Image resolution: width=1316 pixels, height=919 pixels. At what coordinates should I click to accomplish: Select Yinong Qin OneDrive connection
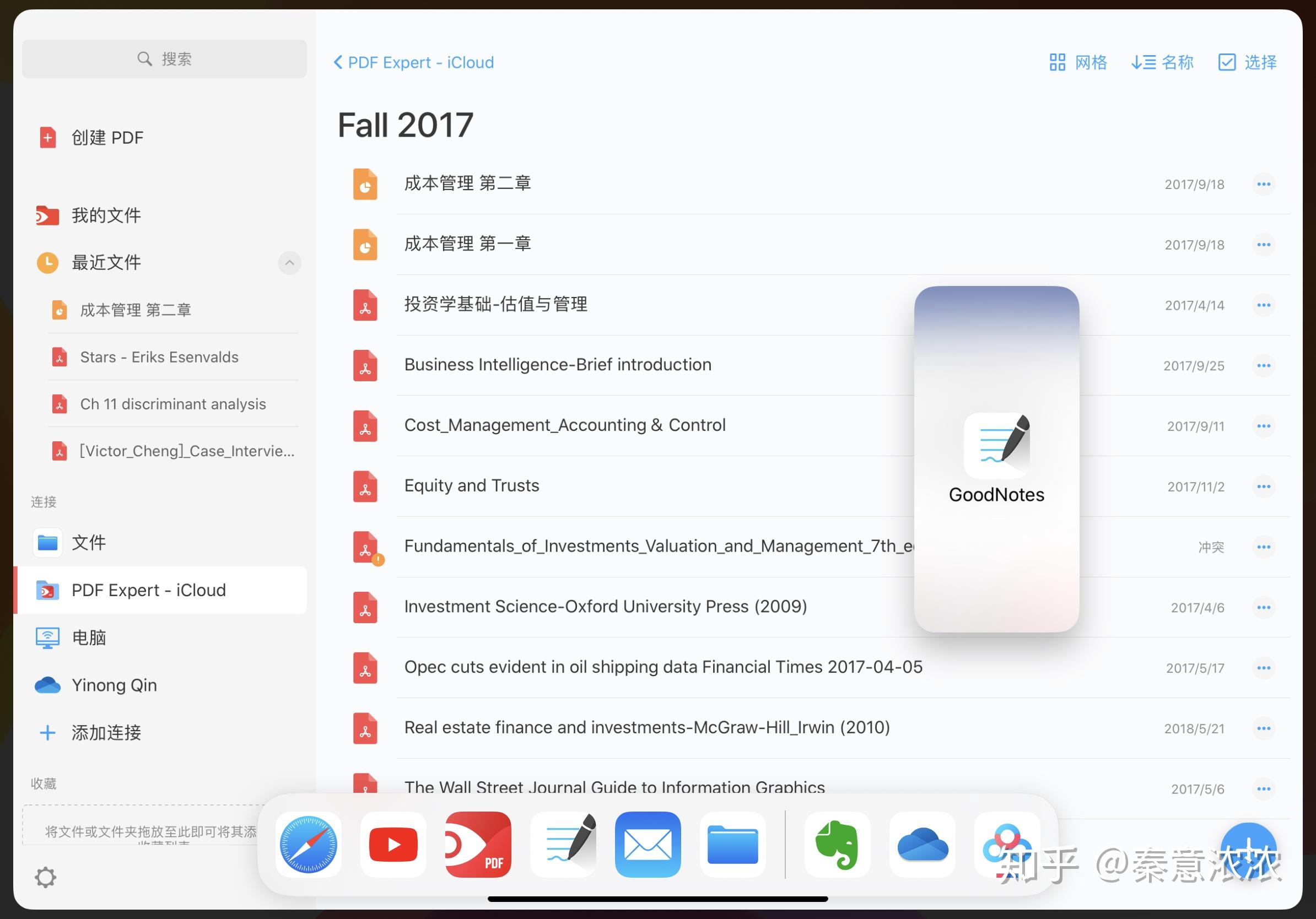[114, 685]
